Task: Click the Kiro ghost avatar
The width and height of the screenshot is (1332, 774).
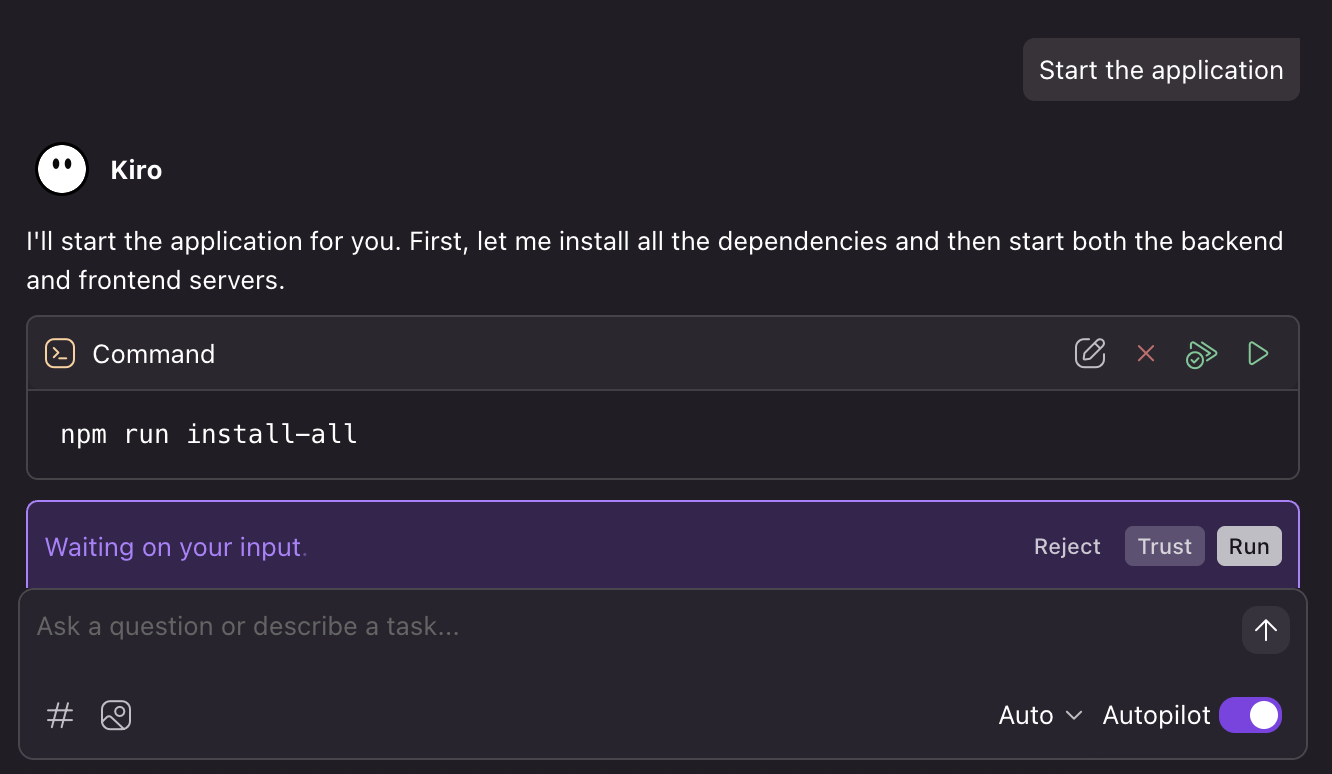Action: click(x=62, y=169)
